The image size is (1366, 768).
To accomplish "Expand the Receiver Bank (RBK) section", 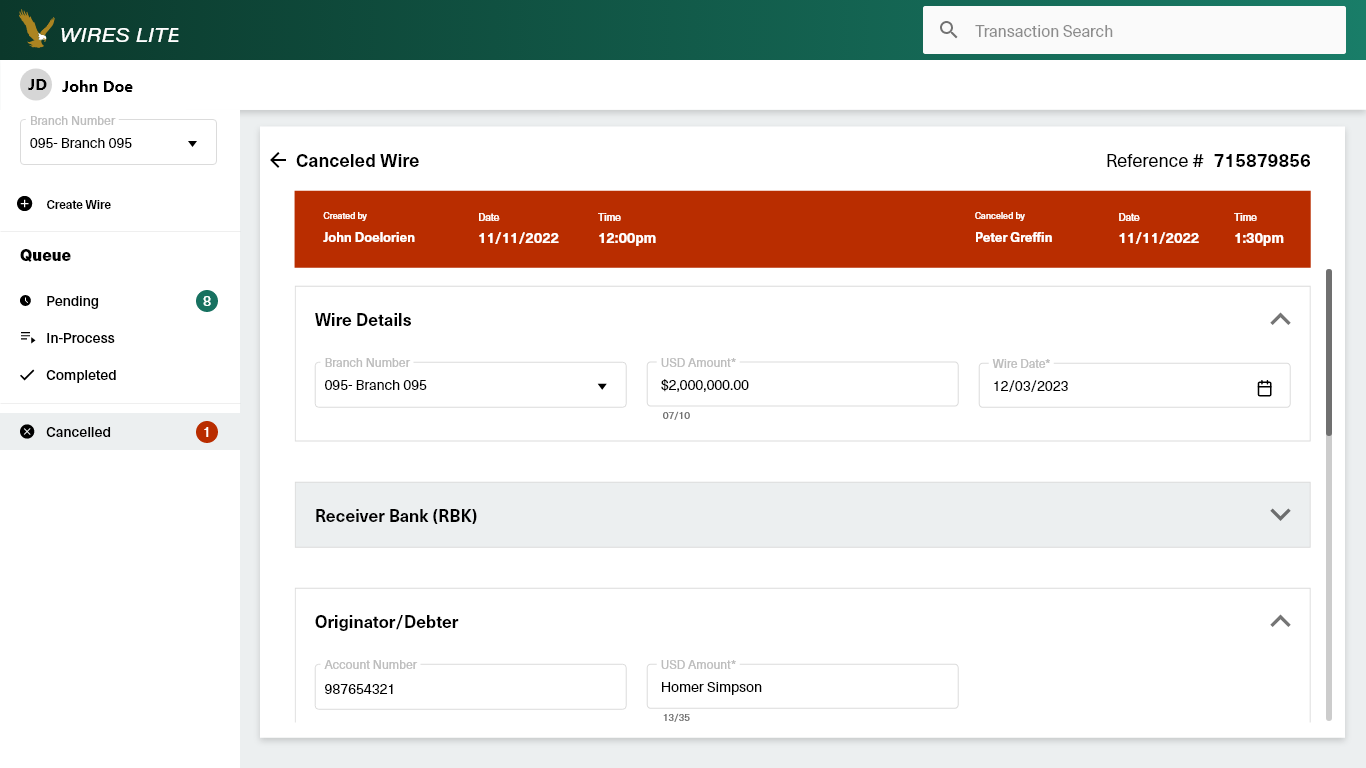I will tap(1280, 515).
